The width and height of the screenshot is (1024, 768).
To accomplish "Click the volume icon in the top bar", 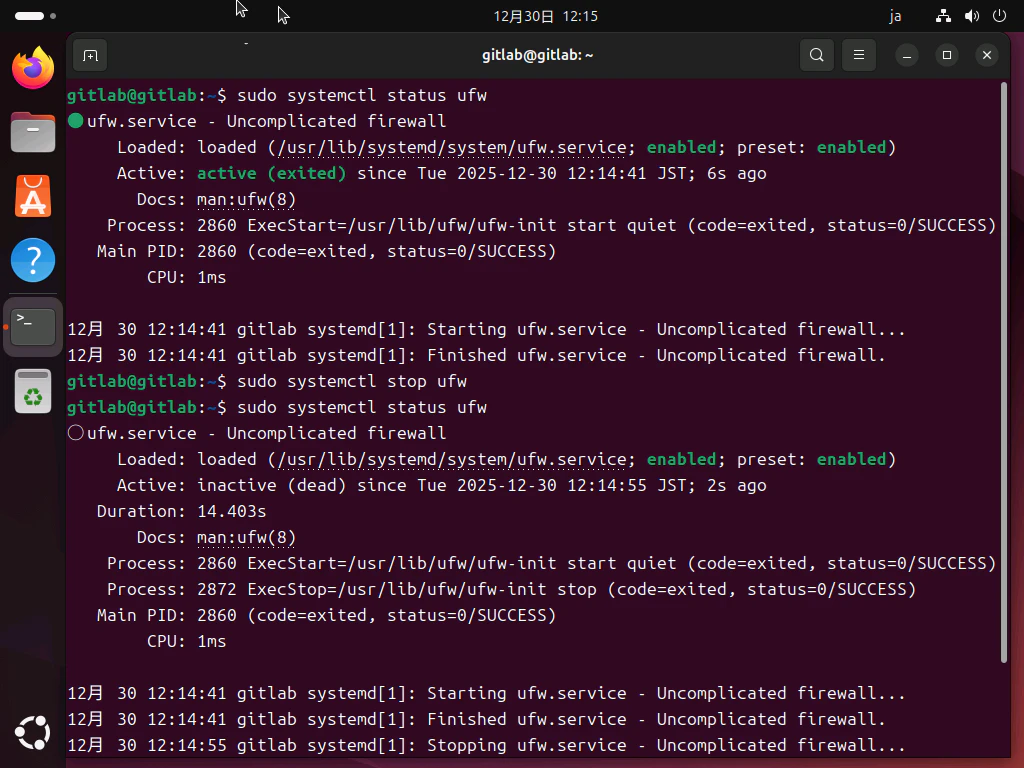I will pos(972,15).
